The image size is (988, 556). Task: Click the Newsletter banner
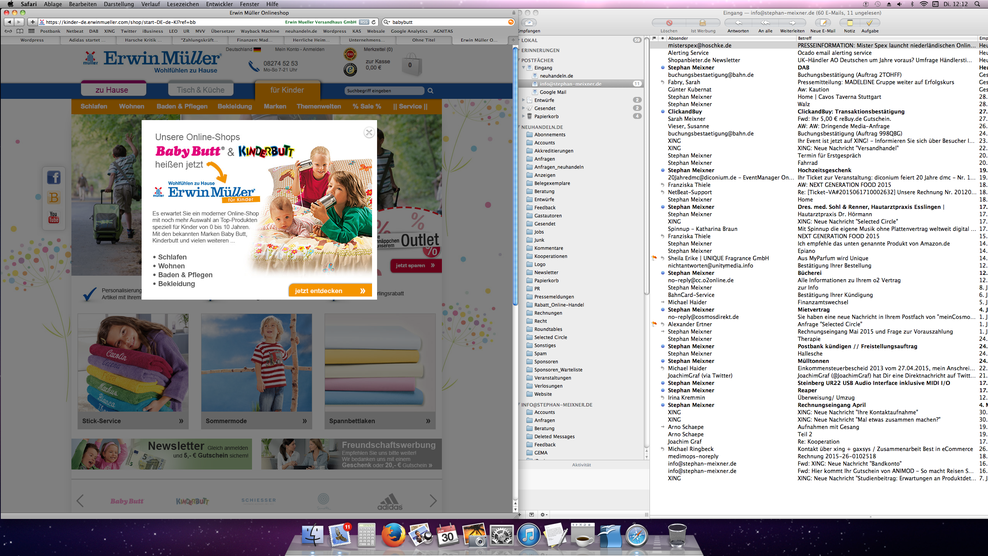(162, 454)
